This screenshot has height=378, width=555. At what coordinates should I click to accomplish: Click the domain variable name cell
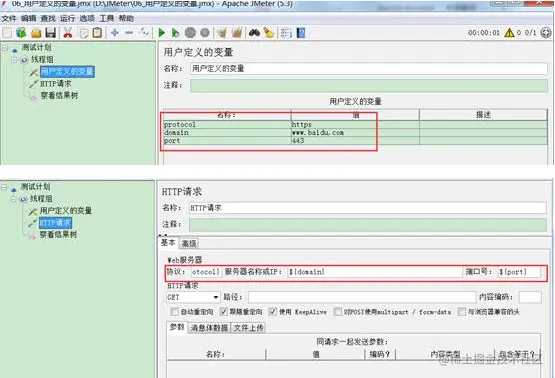coord(227,133)
